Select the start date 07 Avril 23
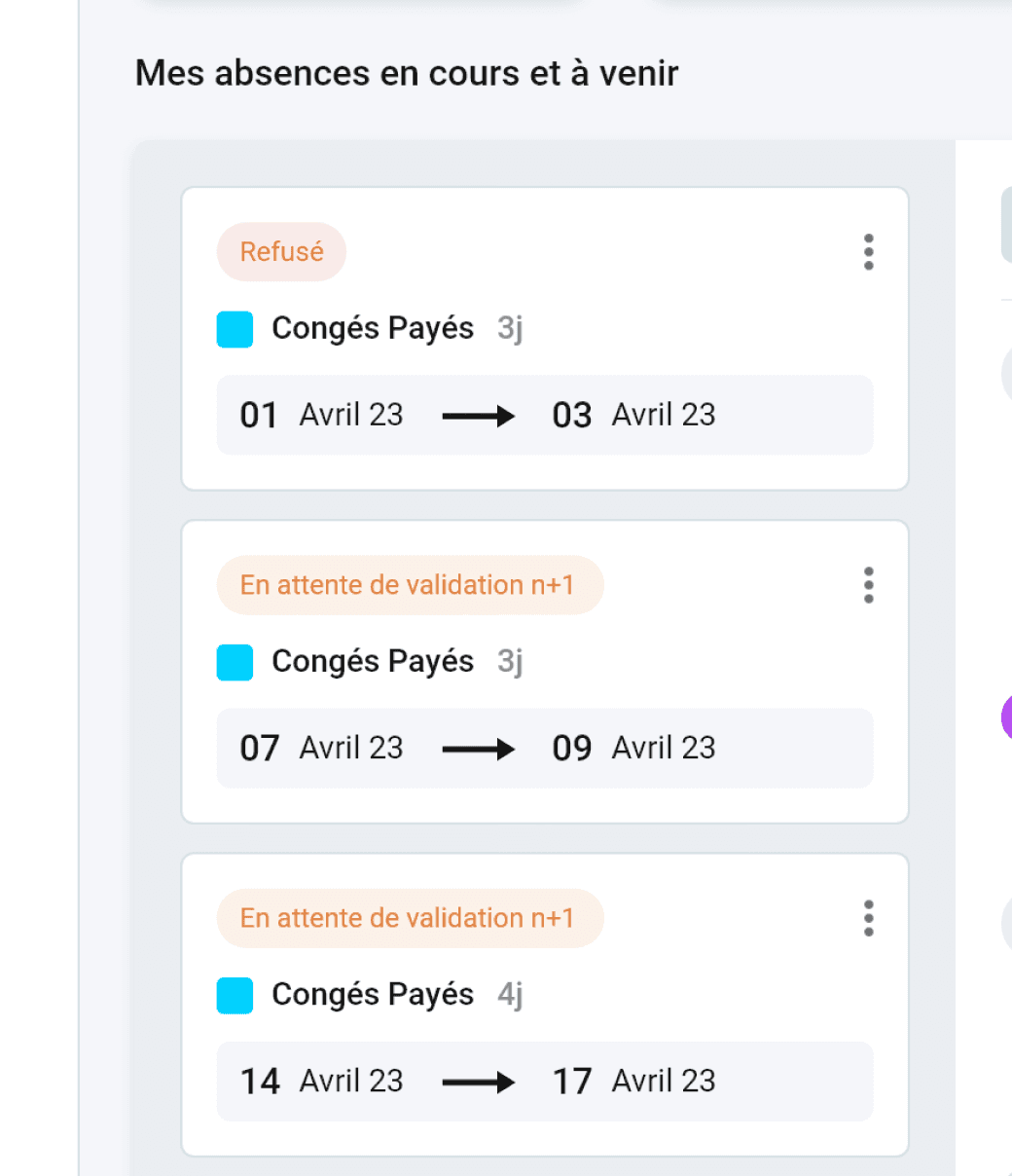This screenshot has width=1012, height=1176. [321, 749]
